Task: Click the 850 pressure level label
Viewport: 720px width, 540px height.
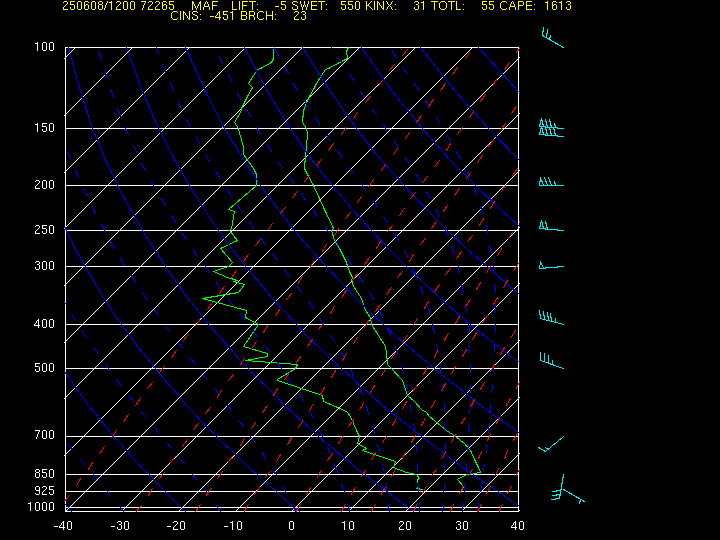Action: pyautogui.click(x=44, y=473)
